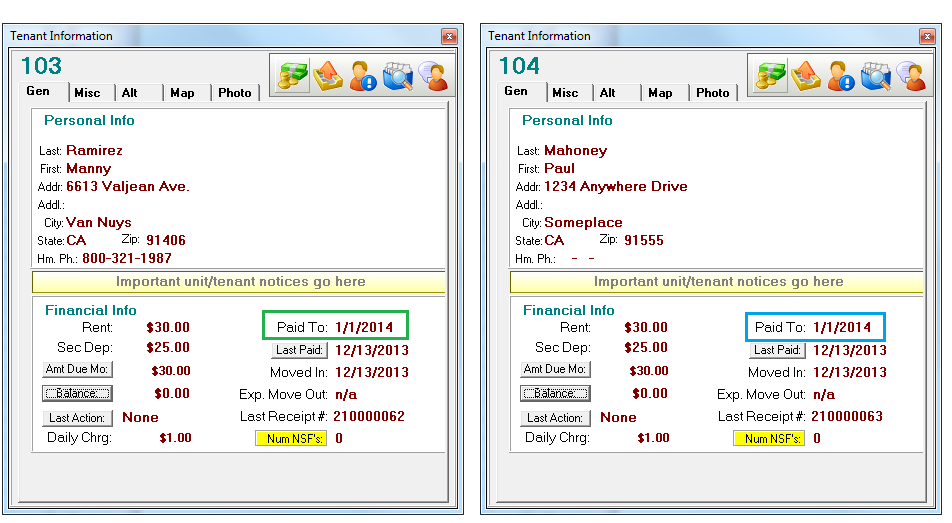Click yellow Num NSF's button in unit 104

(x=769, y=439)
